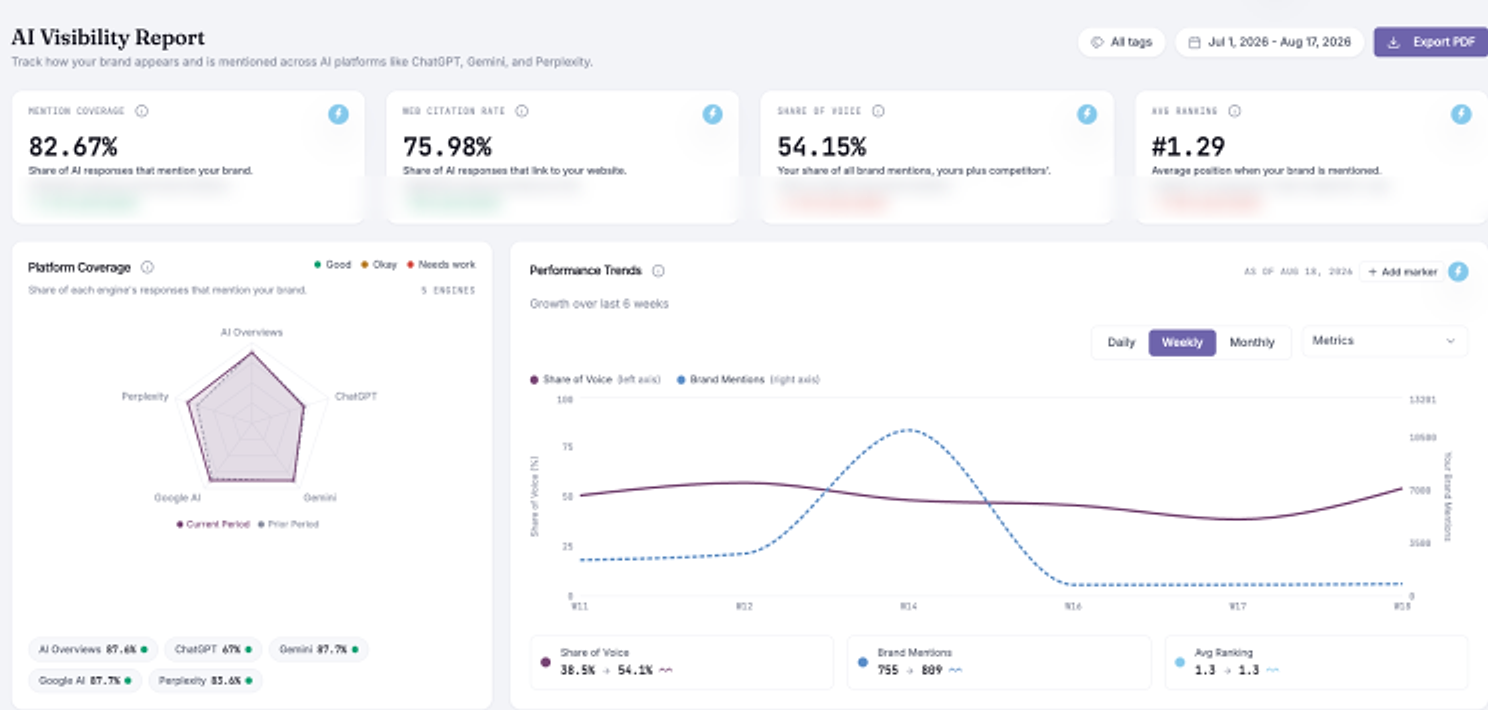Click the calendar icon in date range picker
Viewport: 1488px width, 710px height.
[1194, 42]
